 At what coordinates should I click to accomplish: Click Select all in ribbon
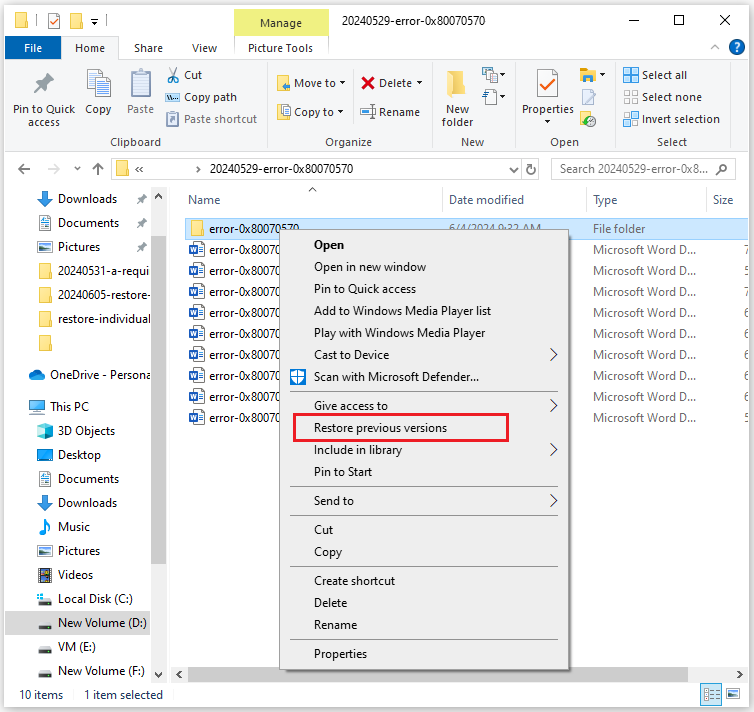(655, 75)
